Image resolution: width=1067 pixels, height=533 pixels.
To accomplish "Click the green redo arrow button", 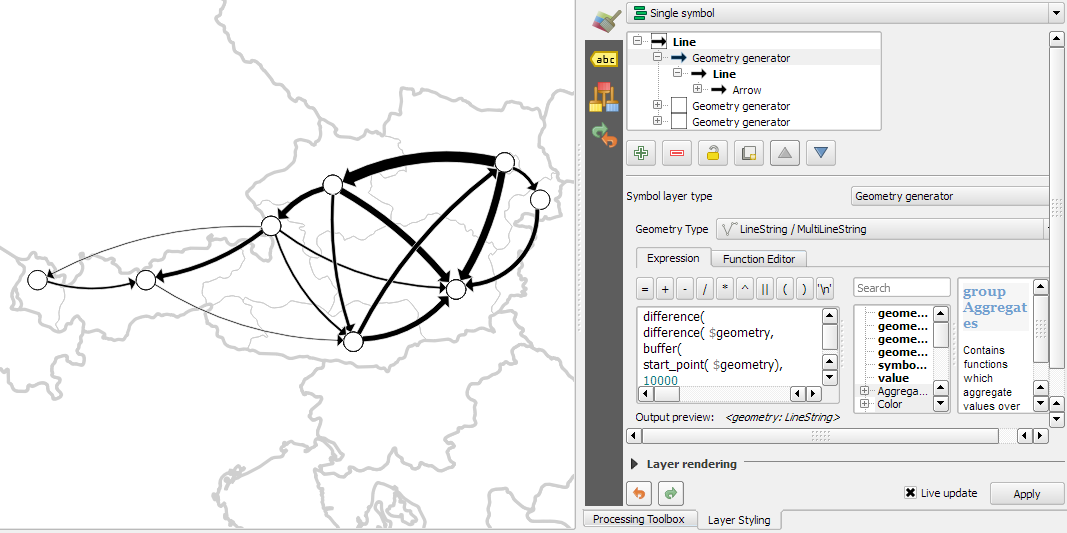I will 671,493.
